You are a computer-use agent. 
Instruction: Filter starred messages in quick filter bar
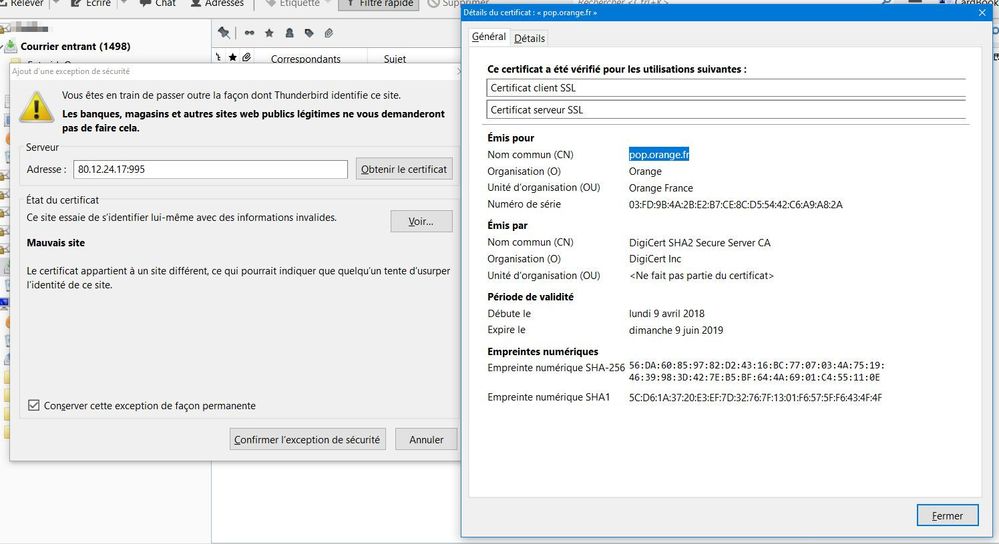tap(269, 33)
